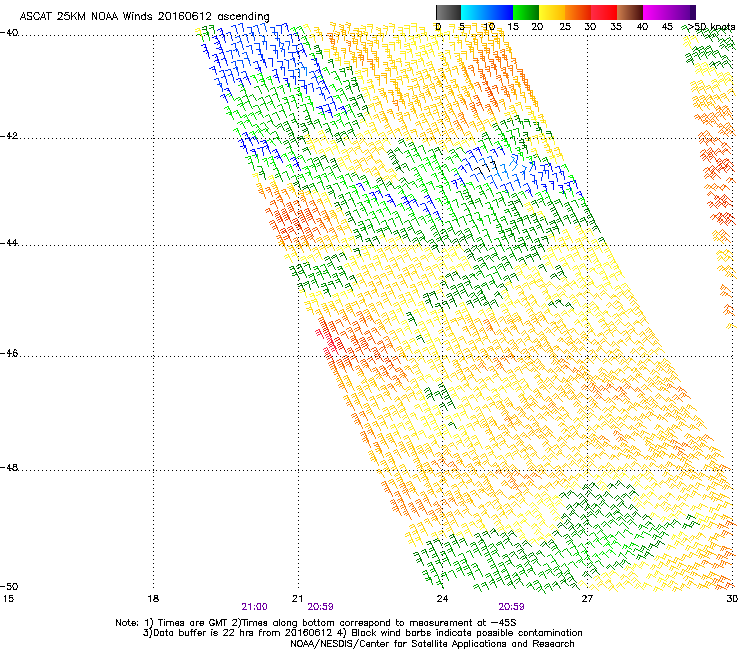This screenshot has height=650, width=740.
Task: Click the longitude label 18
Action: coord(153,599)
